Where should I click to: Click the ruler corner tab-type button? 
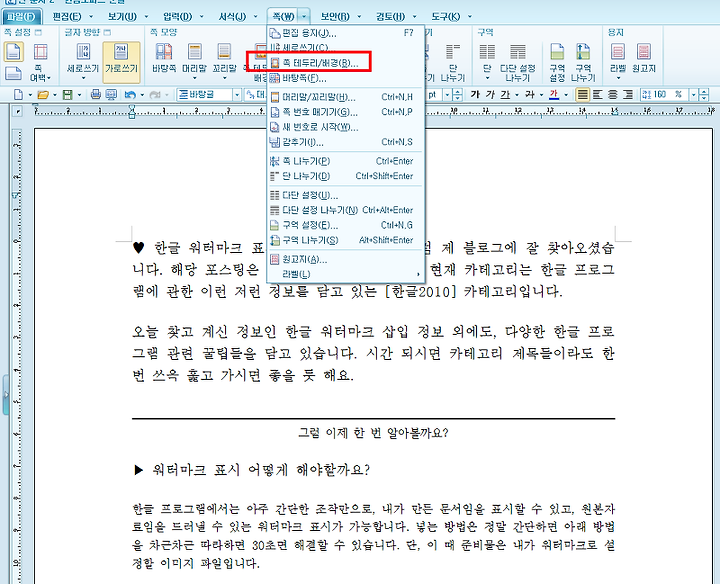pos(17,111)
